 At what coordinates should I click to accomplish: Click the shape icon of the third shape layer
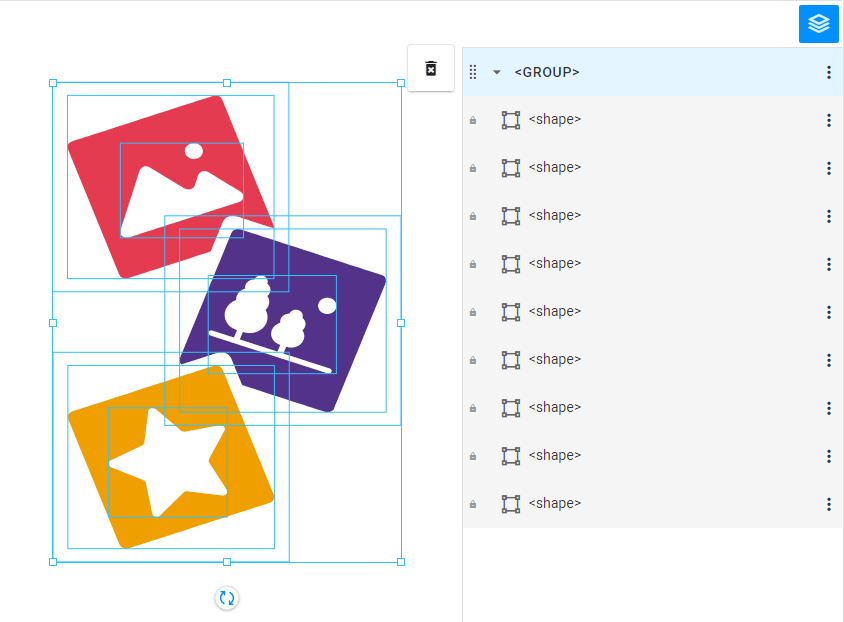(511, 216)
